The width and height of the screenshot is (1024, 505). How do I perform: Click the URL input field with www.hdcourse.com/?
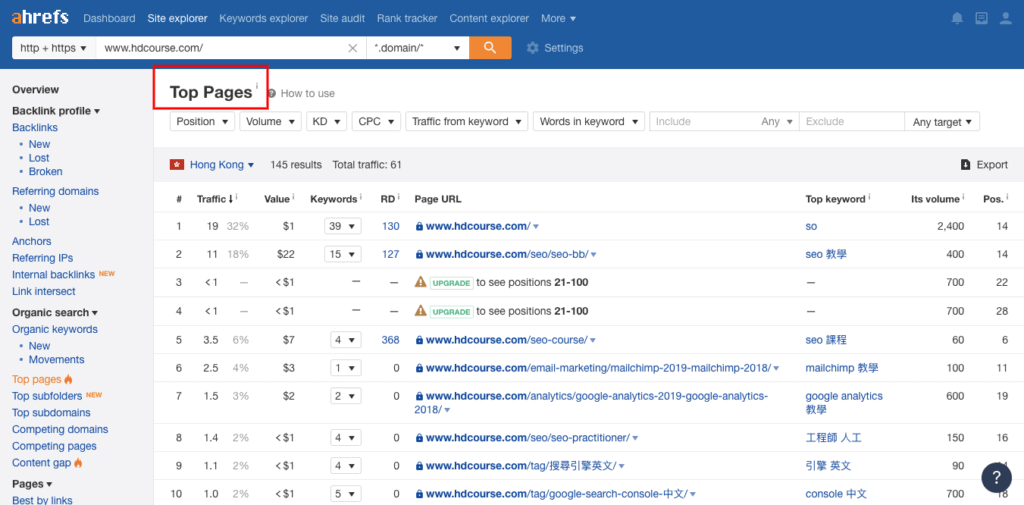[x=221, y=48]
